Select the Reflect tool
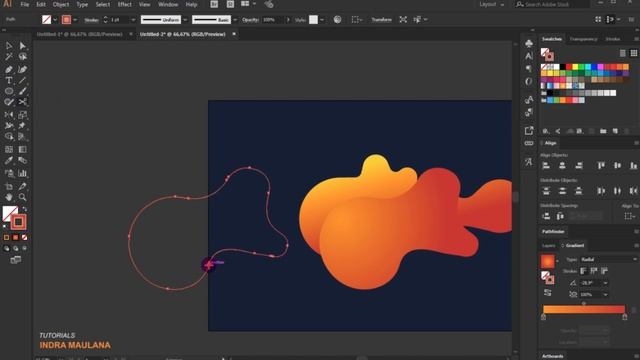Image resolution: width=640 pixels, height=360 pixels. click(9, 115)
